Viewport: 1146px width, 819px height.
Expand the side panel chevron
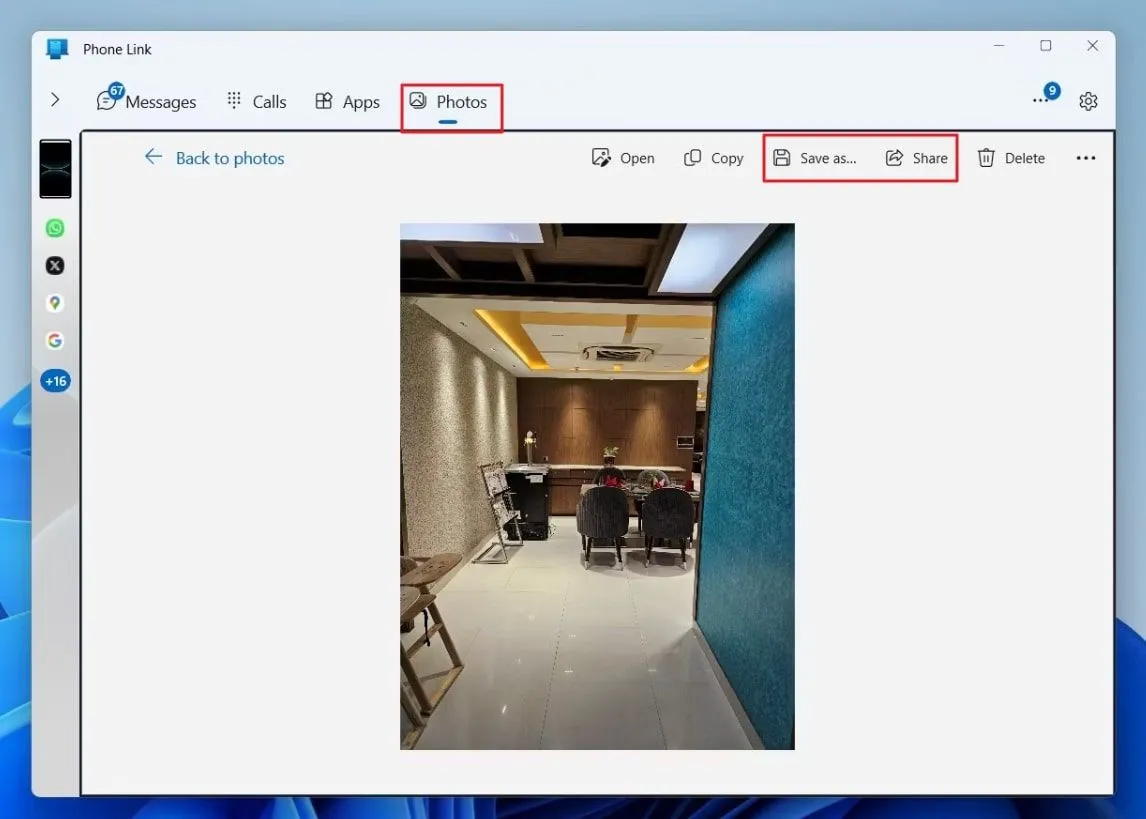tap(55, 99)
